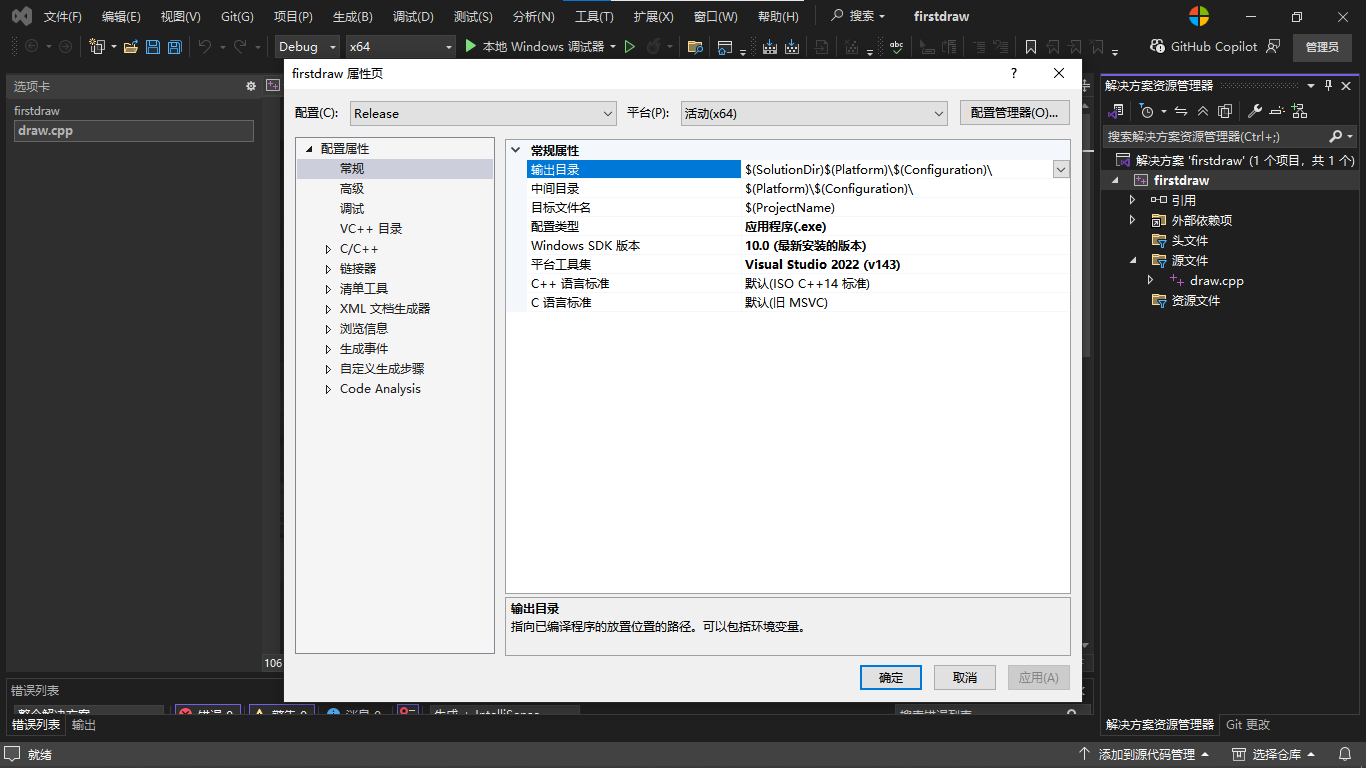The image size is (1366, 768).
Task: Click the Save All toolbar icon
Action: [x=173, y=45]
